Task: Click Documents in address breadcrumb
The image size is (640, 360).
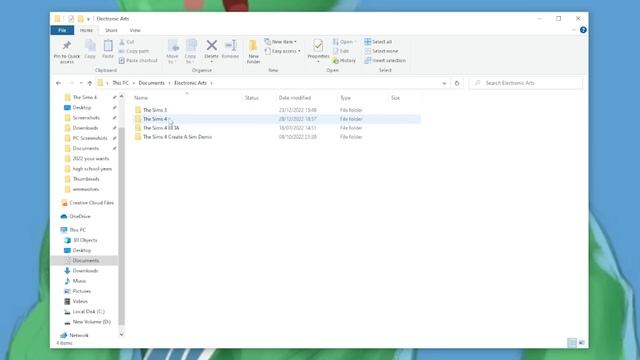Action: coord(151,83)
